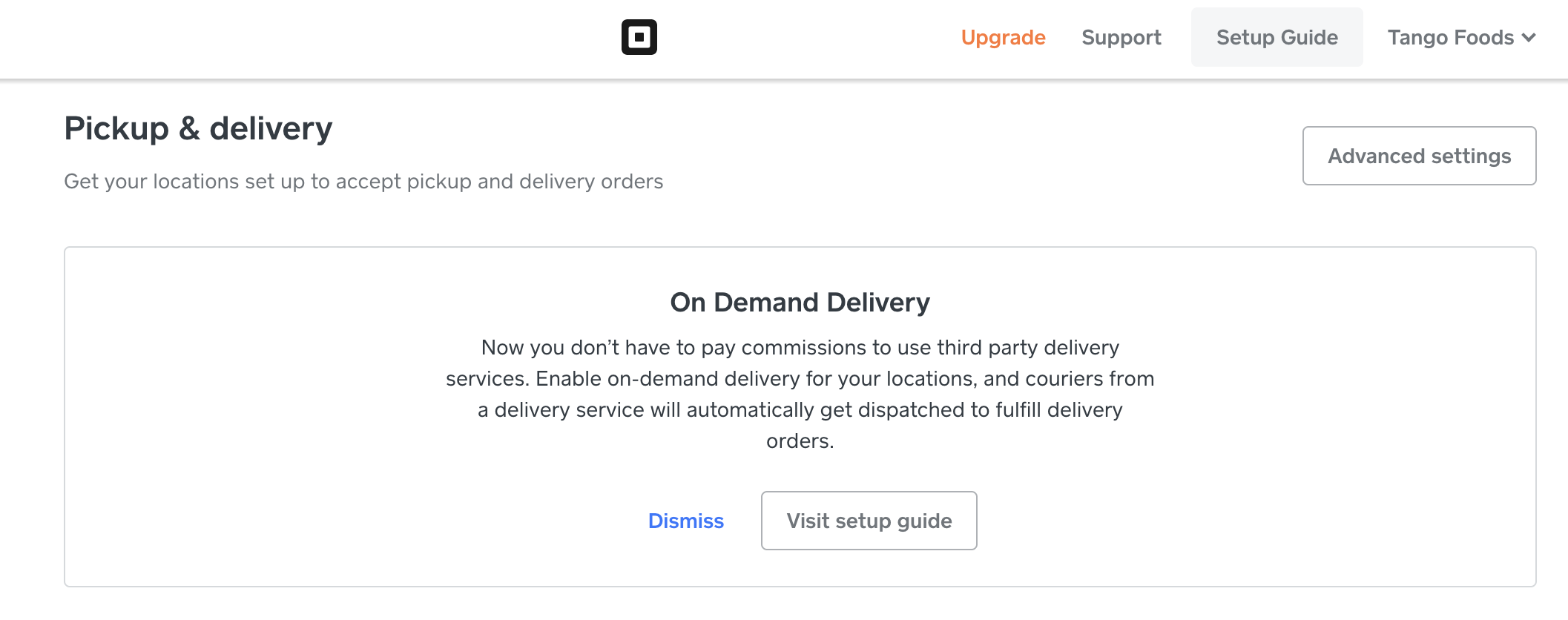1568x620 pixels.
Task: Click the word delivery in the page heading
Action: coord(271,129)
